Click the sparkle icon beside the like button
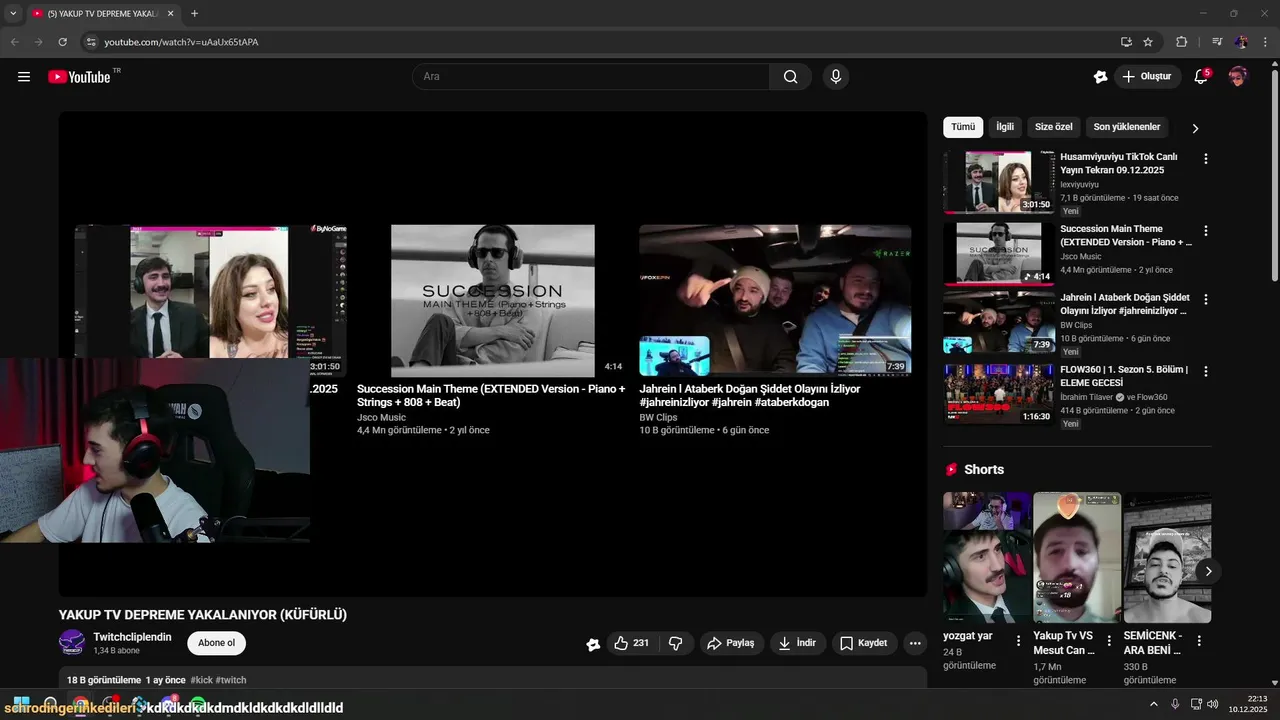 [x=593, y=644]
